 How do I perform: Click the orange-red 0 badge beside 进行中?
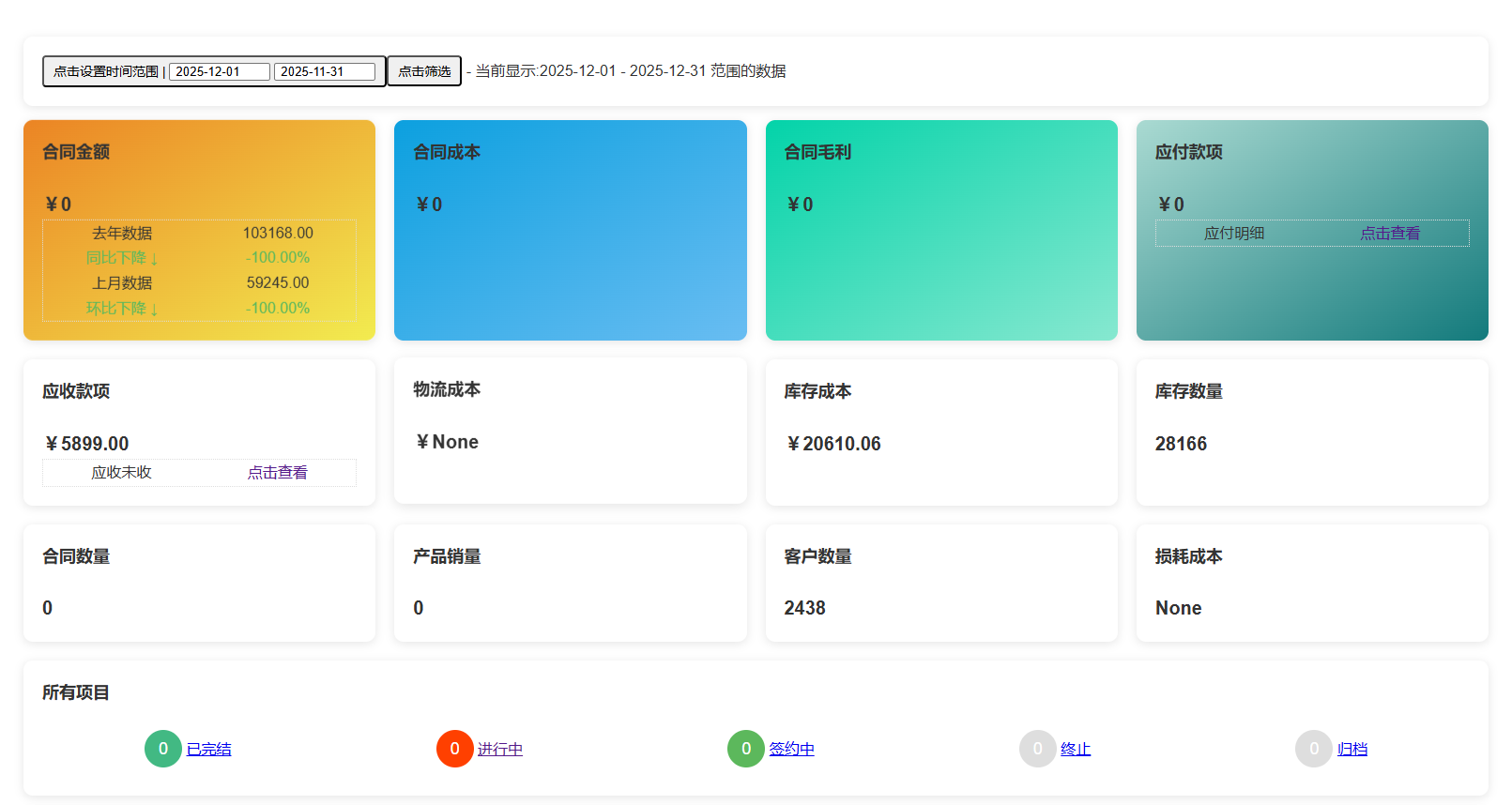(x=454, y=749)
